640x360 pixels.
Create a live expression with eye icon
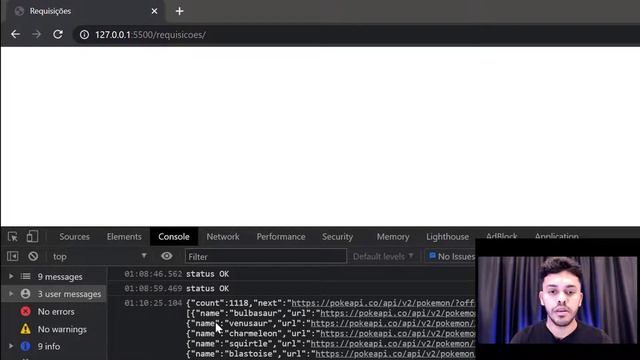pyautogui.click(x=167, y=256)
